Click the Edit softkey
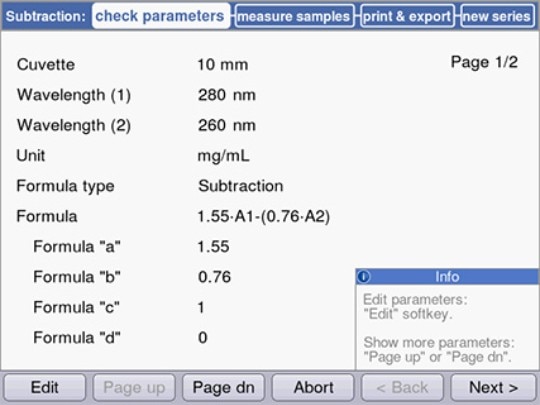Image resolution: width=540 pixels, height=405 pixels. click(44, 387)
